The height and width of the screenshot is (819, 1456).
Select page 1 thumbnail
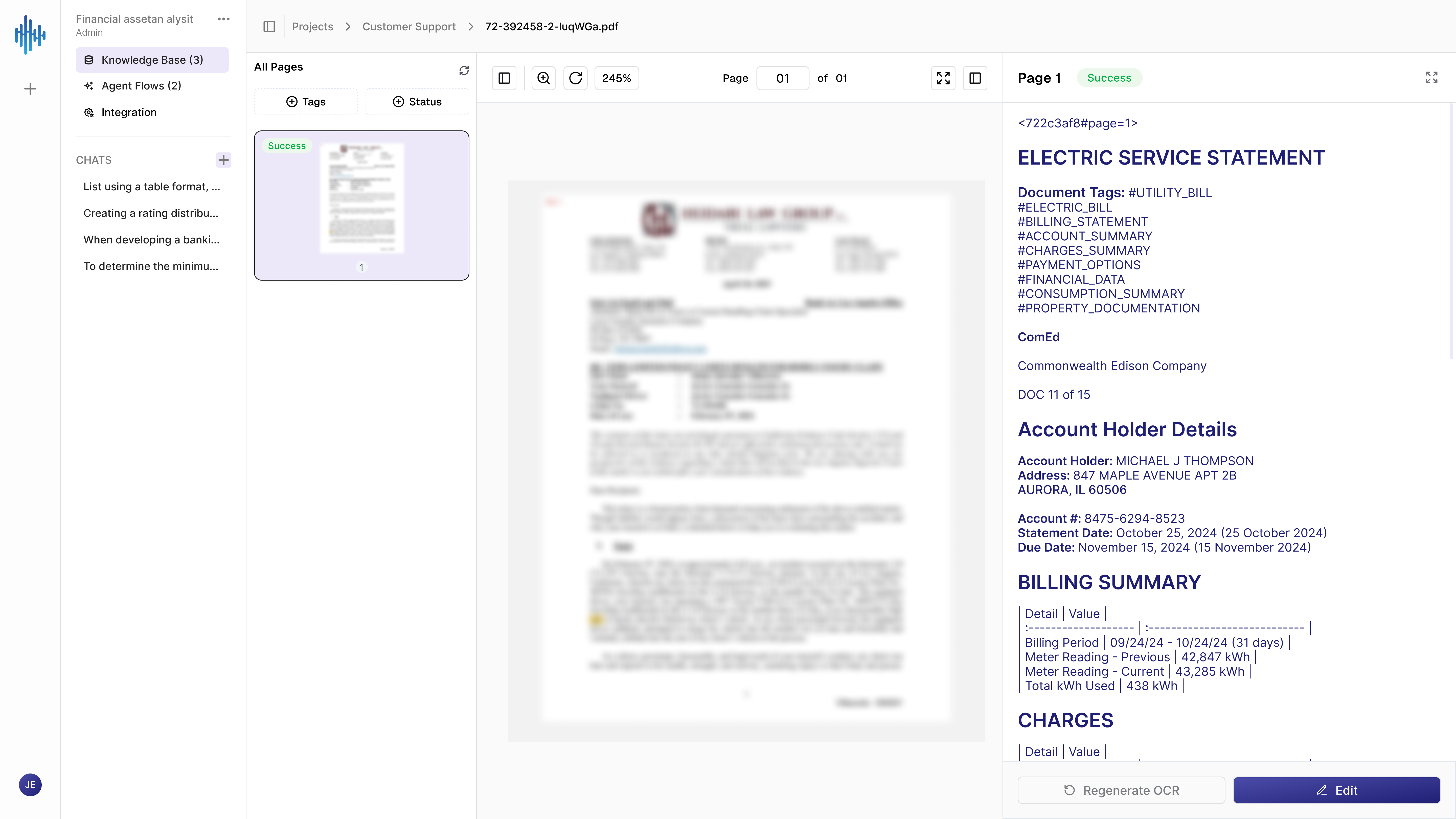click(362, 205)
